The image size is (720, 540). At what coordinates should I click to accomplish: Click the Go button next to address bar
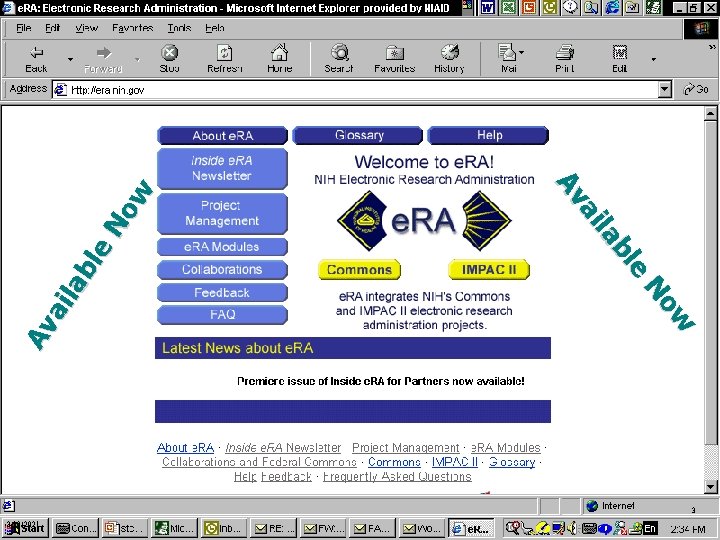click(696, 89)
